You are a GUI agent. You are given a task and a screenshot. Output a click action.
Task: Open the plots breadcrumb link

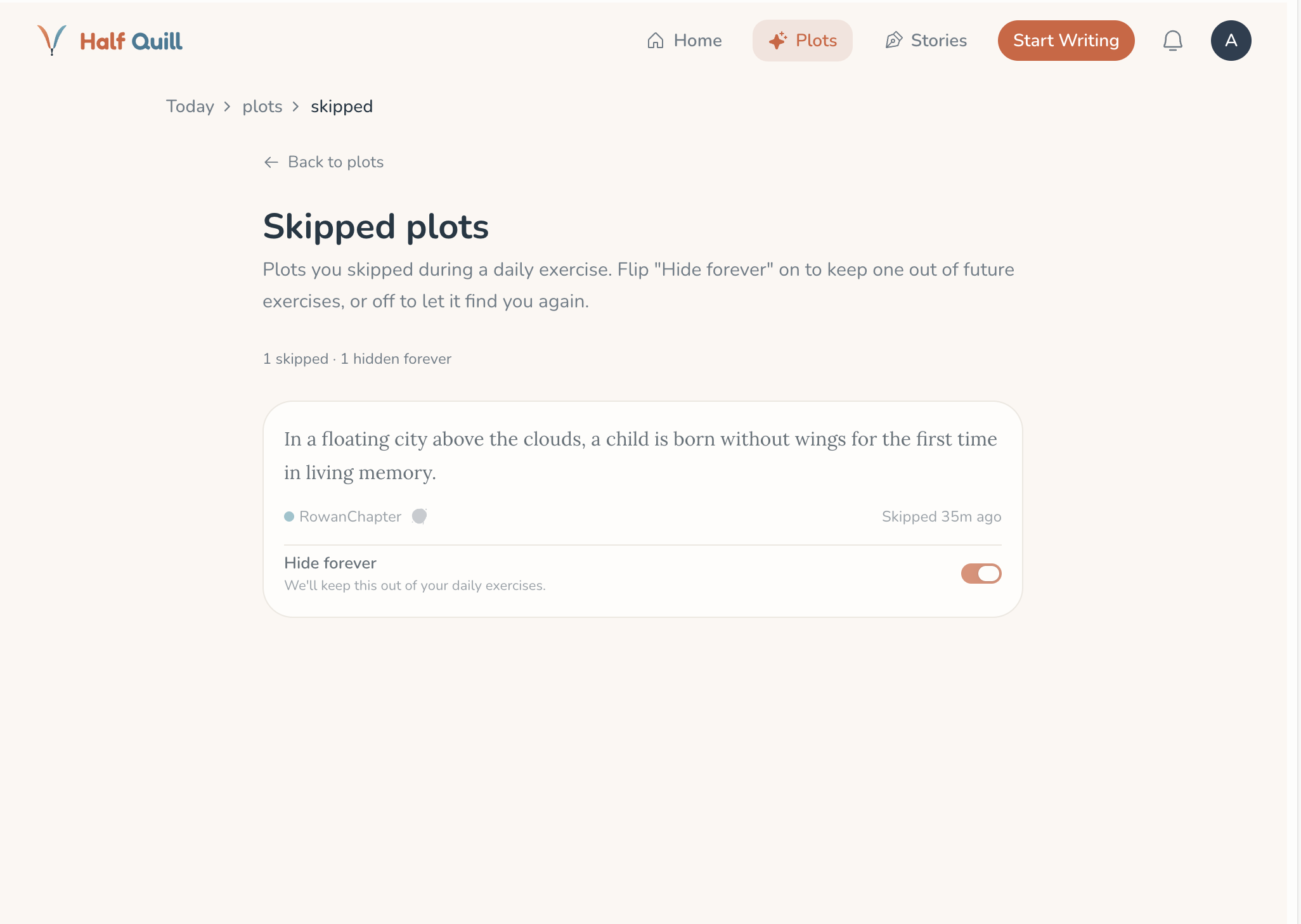pyautogui.click(x=262, y=106)
